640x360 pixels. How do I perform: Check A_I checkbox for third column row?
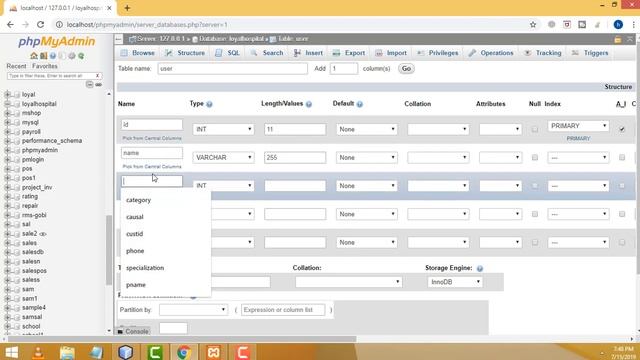pos(622,186)
